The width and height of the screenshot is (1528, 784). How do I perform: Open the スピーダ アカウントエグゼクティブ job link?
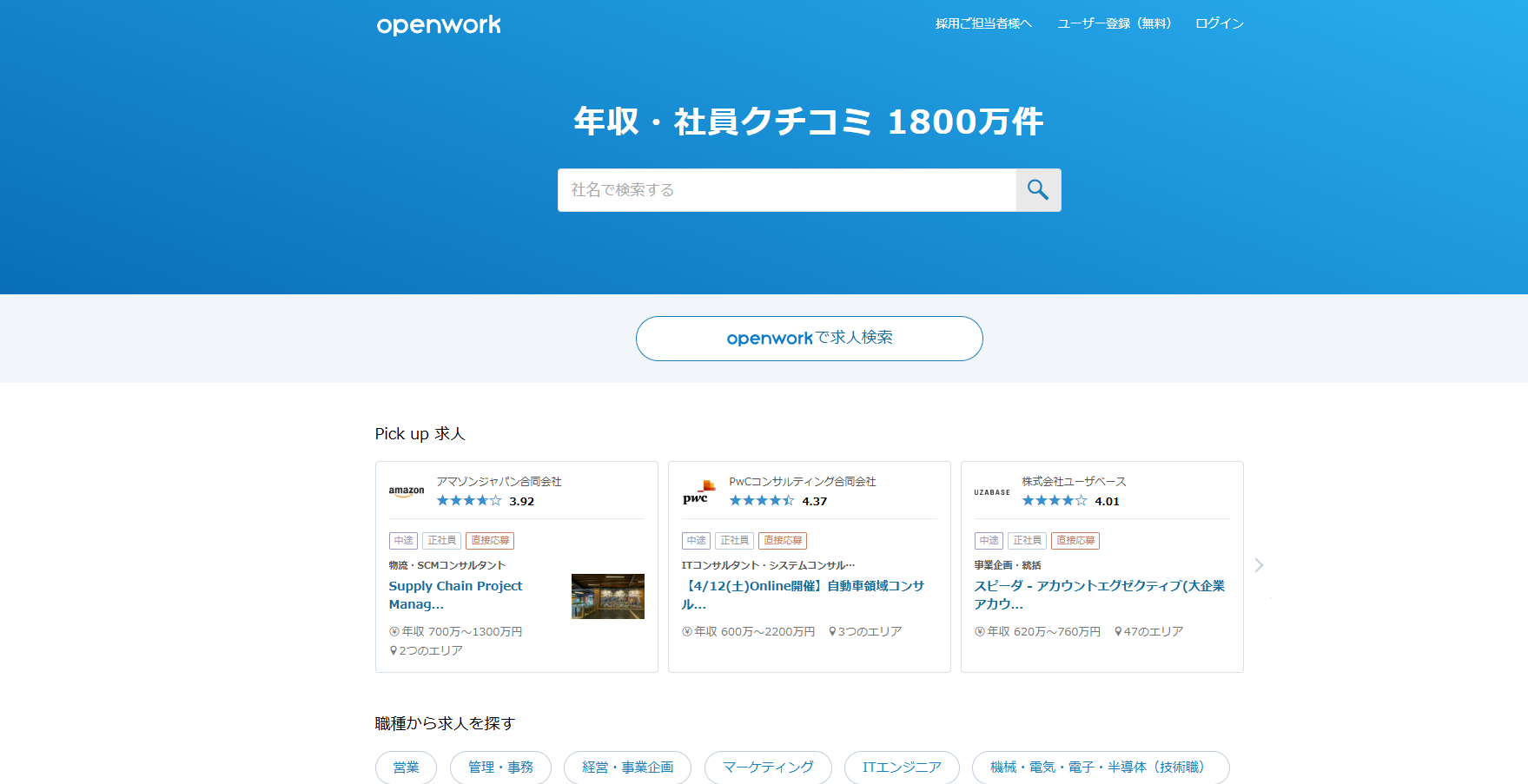point(1099,595)
